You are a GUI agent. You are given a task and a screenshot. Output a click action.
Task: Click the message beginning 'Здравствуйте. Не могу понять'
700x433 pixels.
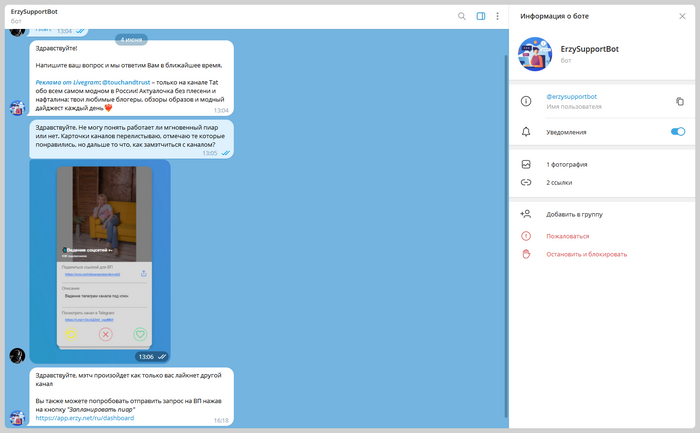132,139
